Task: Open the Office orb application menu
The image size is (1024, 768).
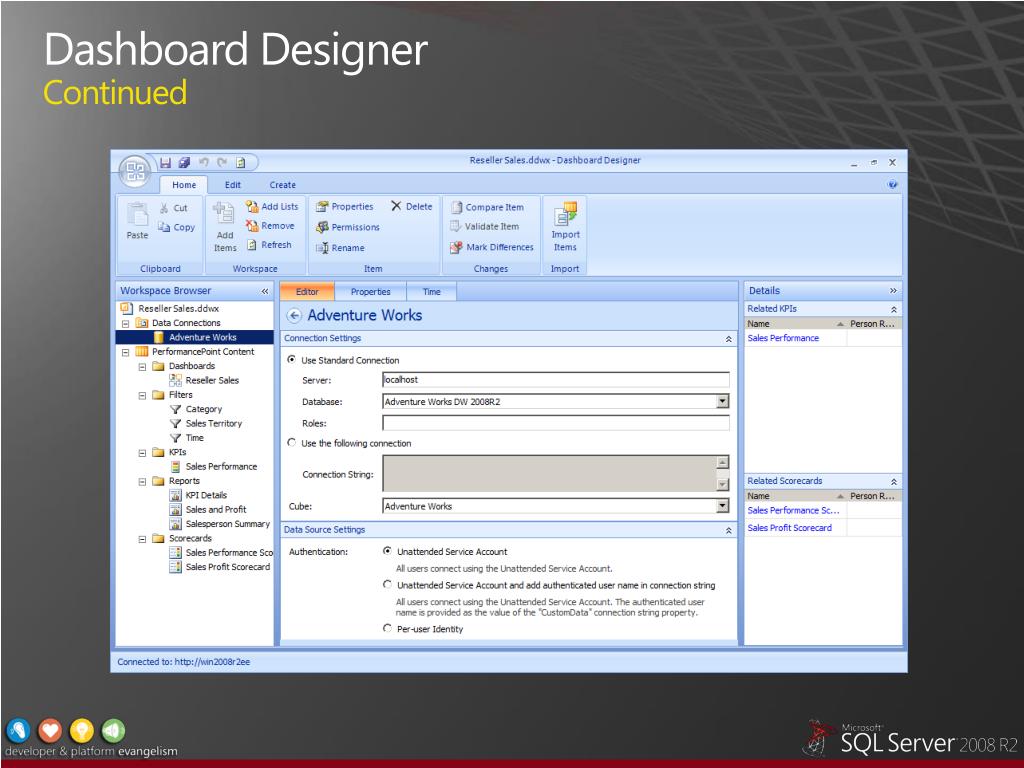Action: click(x=135, y=172)
